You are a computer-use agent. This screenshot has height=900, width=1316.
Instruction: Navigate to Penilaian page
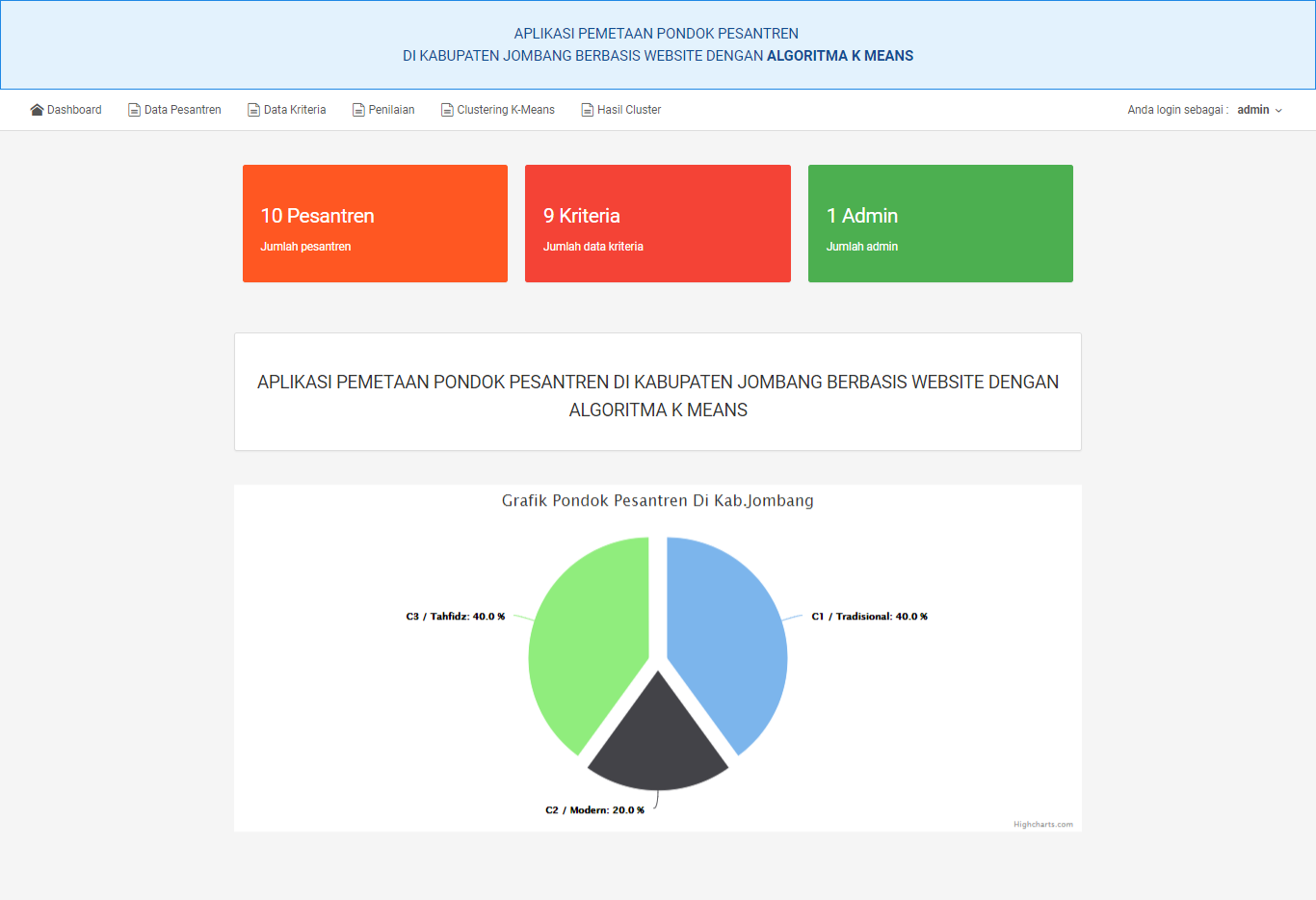pos(383,110)
